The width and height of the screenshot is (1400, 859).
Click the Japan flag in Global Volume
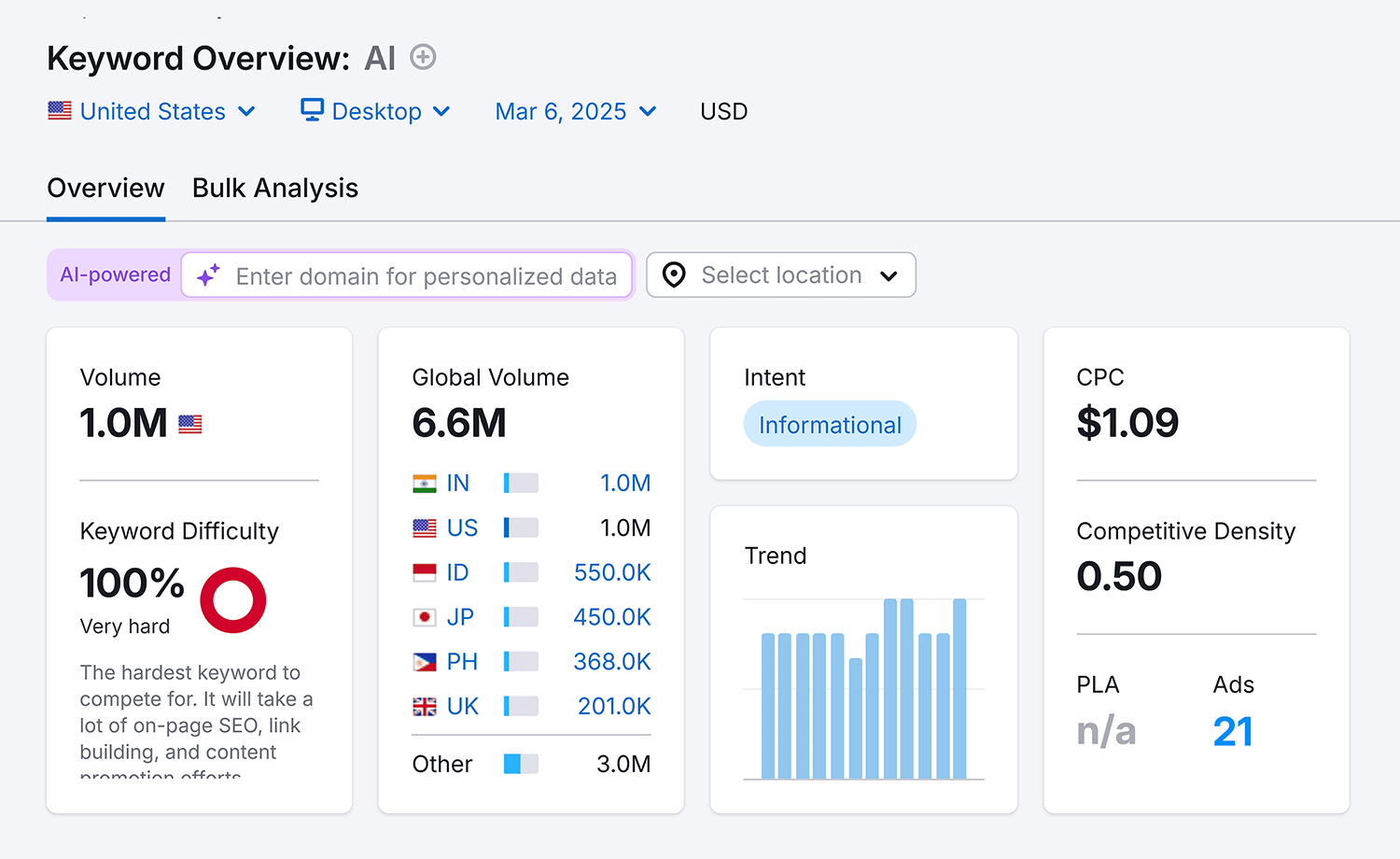pyautogui.click(x=425, y=617)
